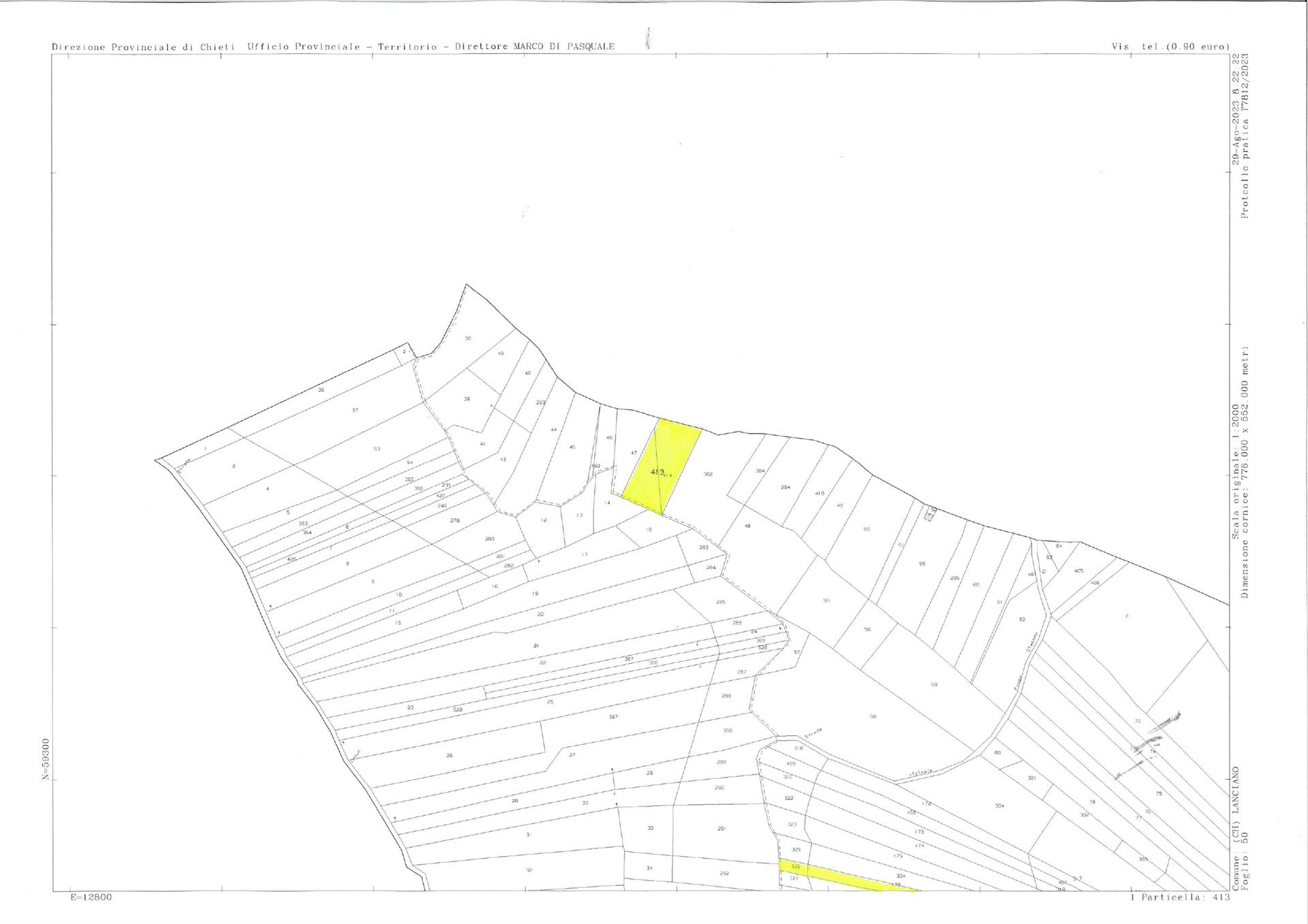Select parcel number 32
The width and height of the screenshot is (1308, 924).
[529, 870]
